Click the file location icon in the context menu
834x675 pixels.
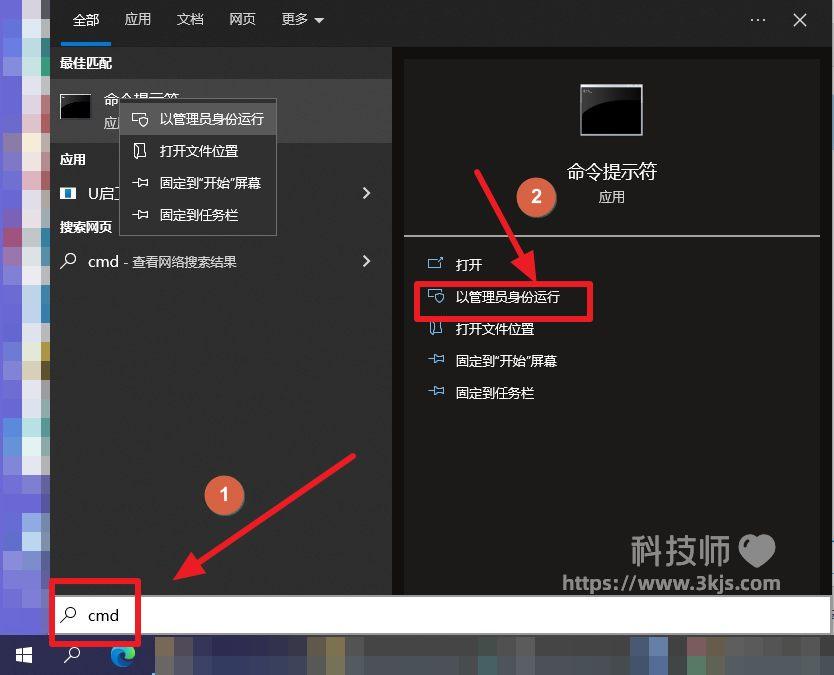click(140, 151)
